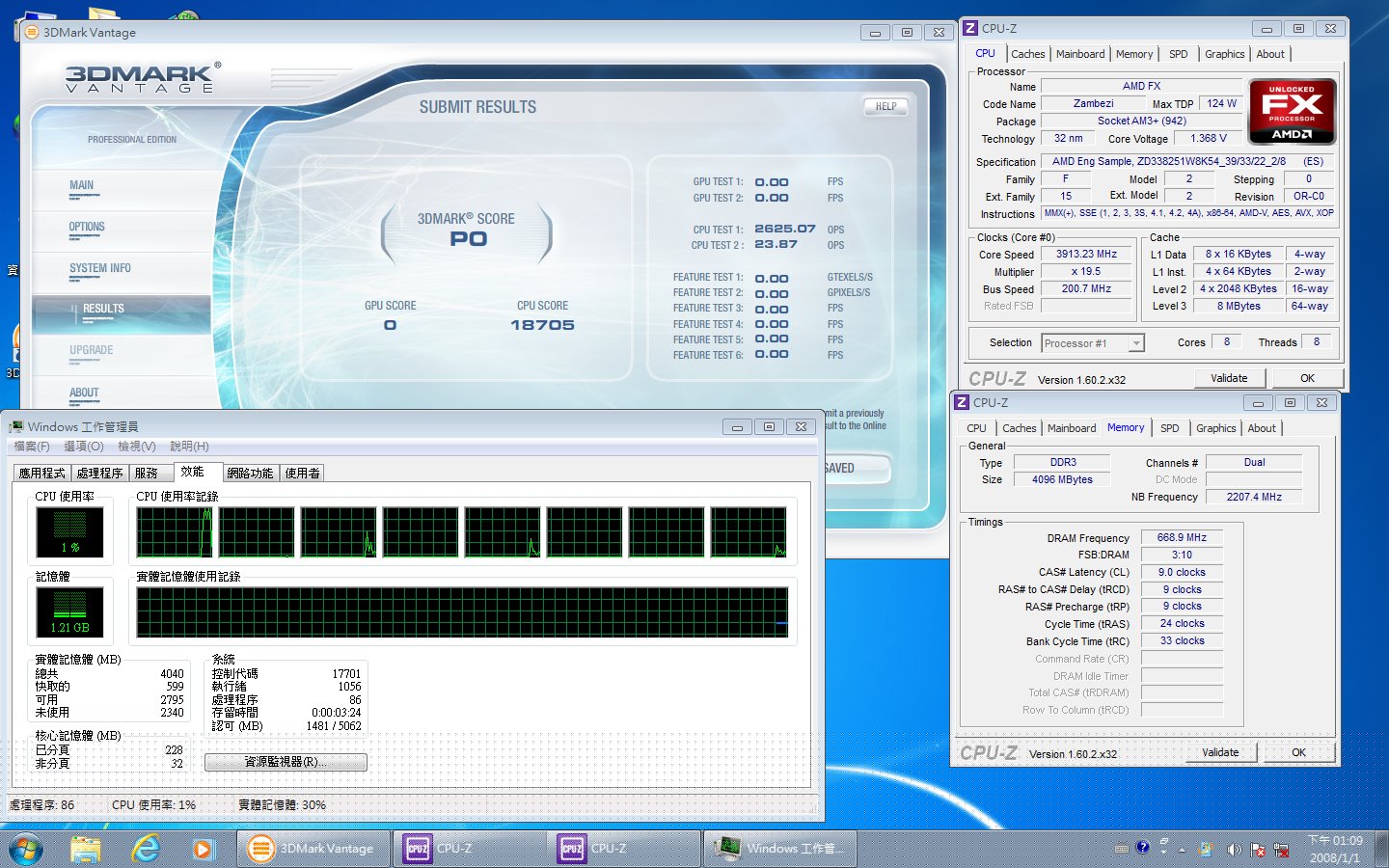Click the disconnected network tray icon

click(1281, 850)
